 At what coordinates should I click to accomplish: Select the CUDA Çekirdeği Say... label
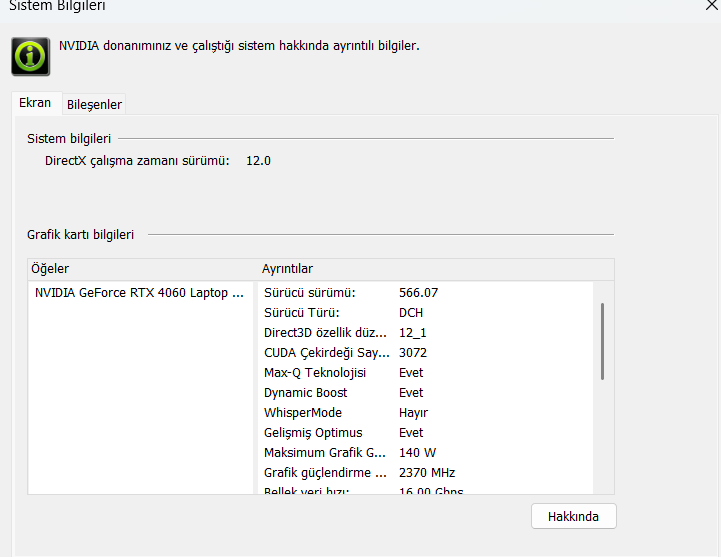326,353
